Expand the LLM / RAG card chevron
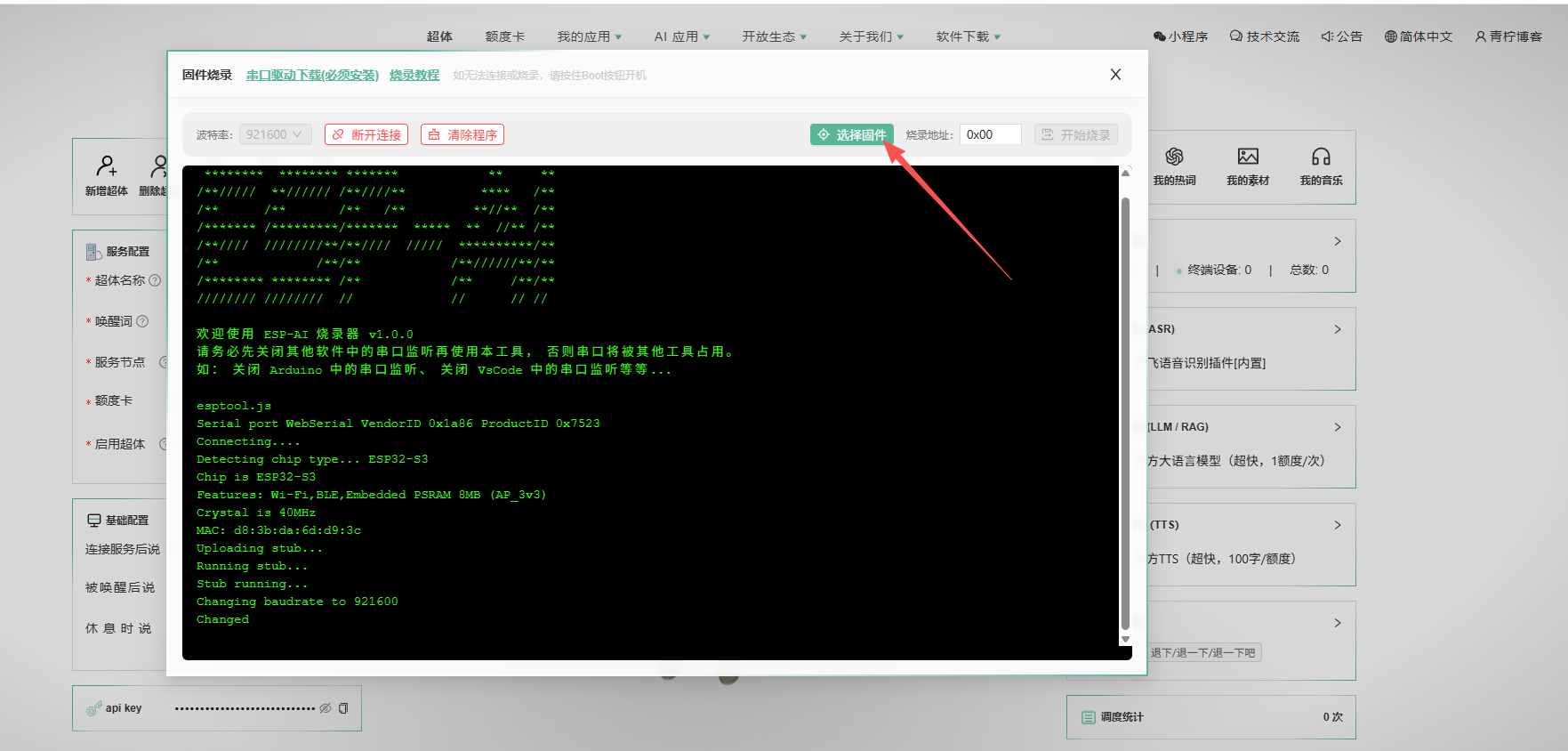The width and height of the screenshot is (1568, 751). (x=1337, y=427)
